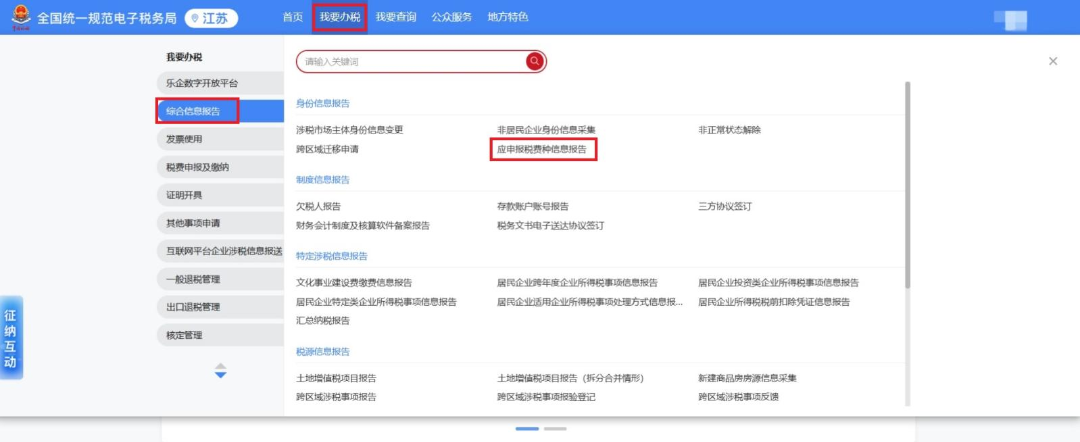Image resolution: width=1080 pixels, height=442 pixels.
Task: Select 地方特色 in the top navigation
Action: coord(508,17)
